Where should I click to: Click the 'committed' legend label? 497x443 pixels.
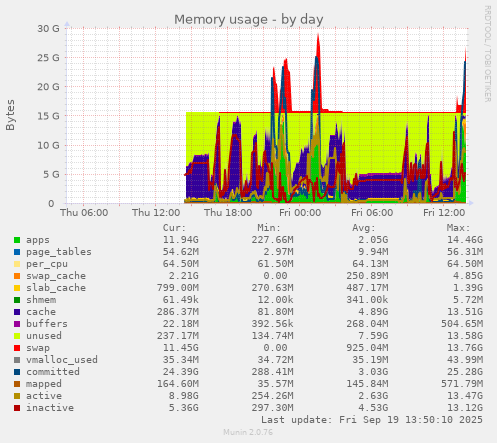(x=53, y=372)
